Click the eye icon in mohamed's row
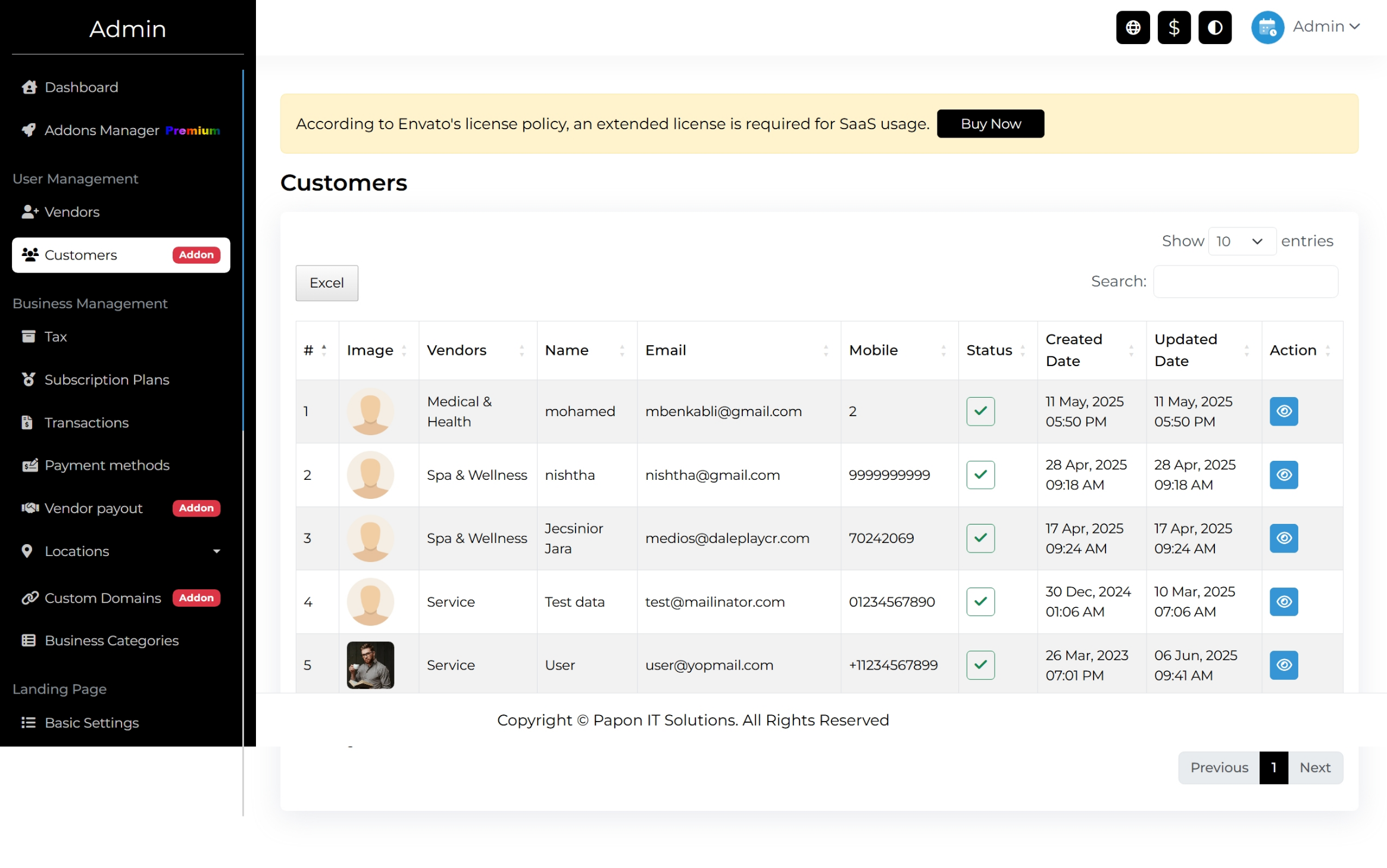Image resolution: width=1387 pixels, height=868 pixels. [1283, 411]
